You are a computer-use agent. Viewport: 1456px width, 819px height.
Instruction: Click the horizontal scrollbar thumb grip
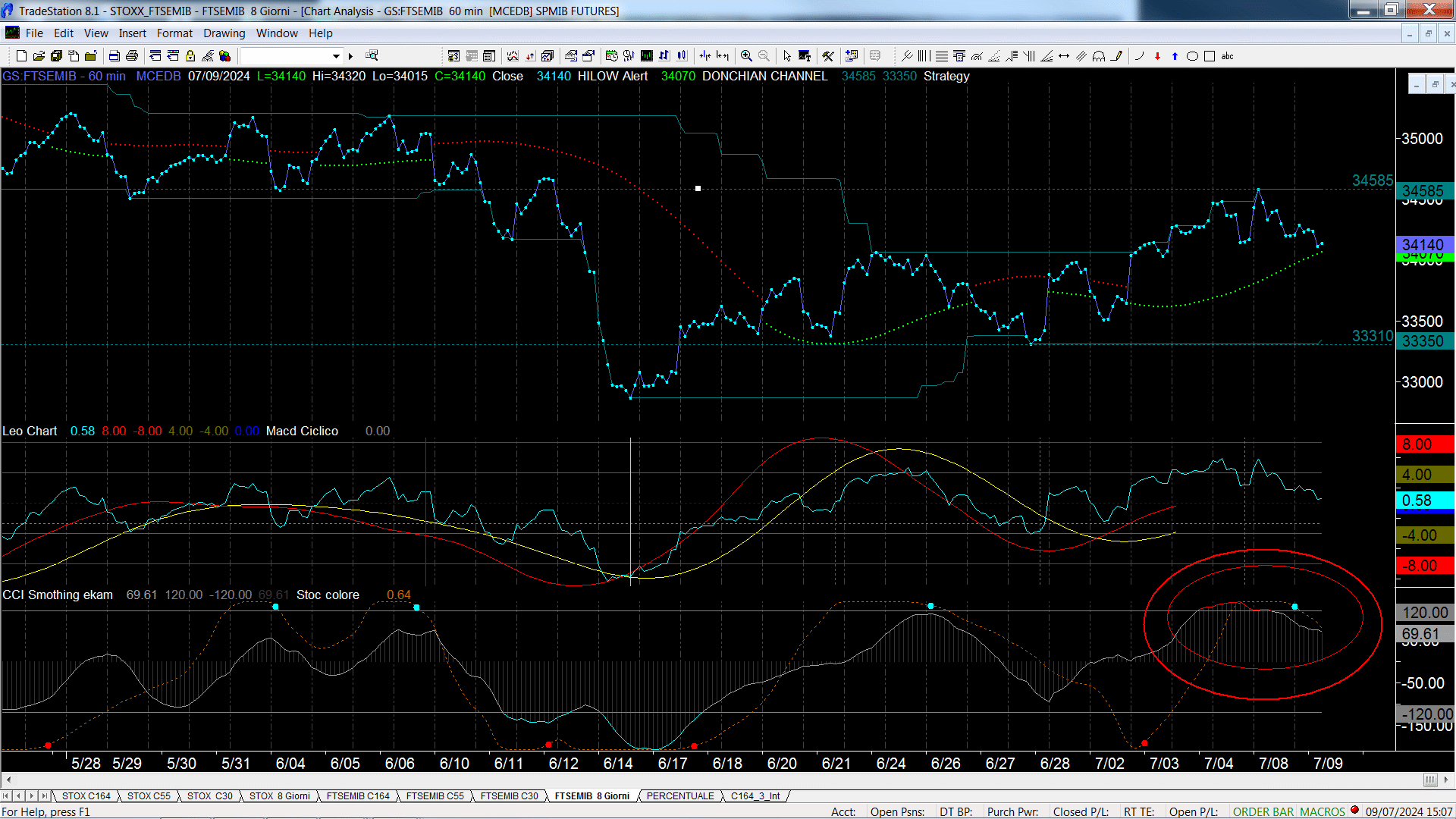click(x=1429, y=780)
